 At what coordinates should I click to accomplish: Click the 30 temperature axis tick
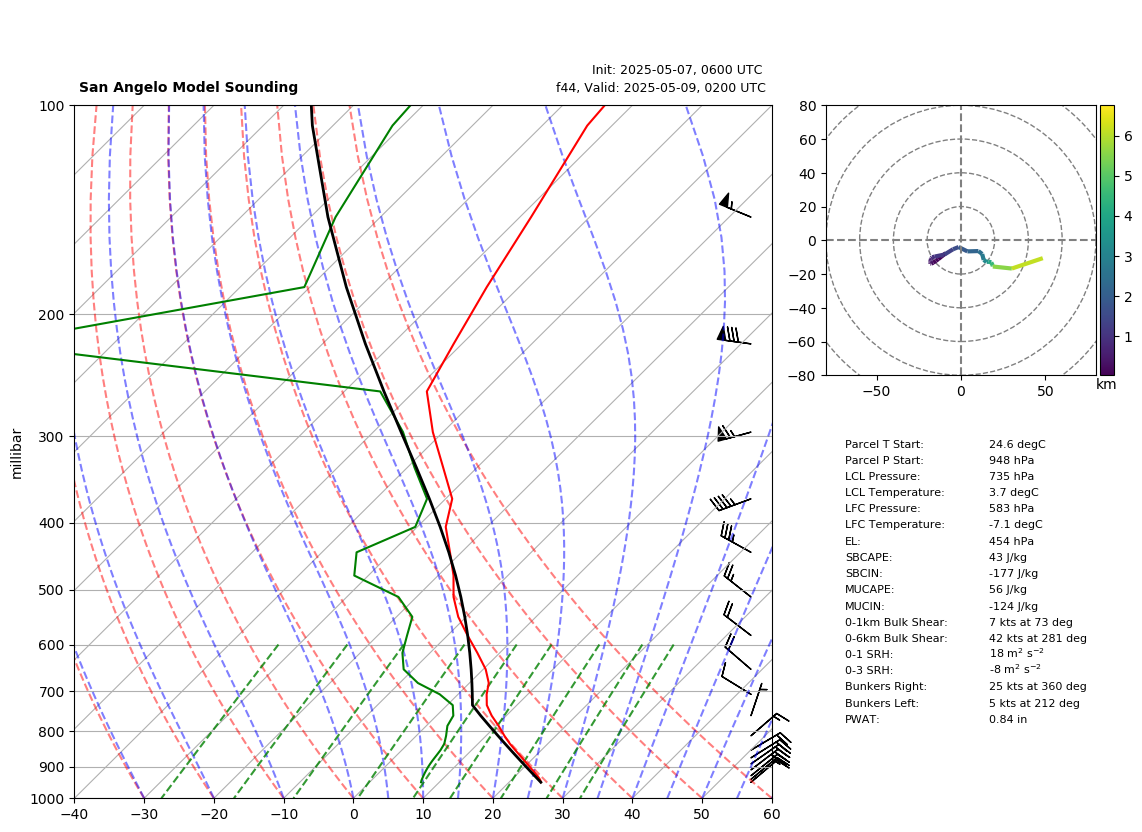tap(563, 814)
